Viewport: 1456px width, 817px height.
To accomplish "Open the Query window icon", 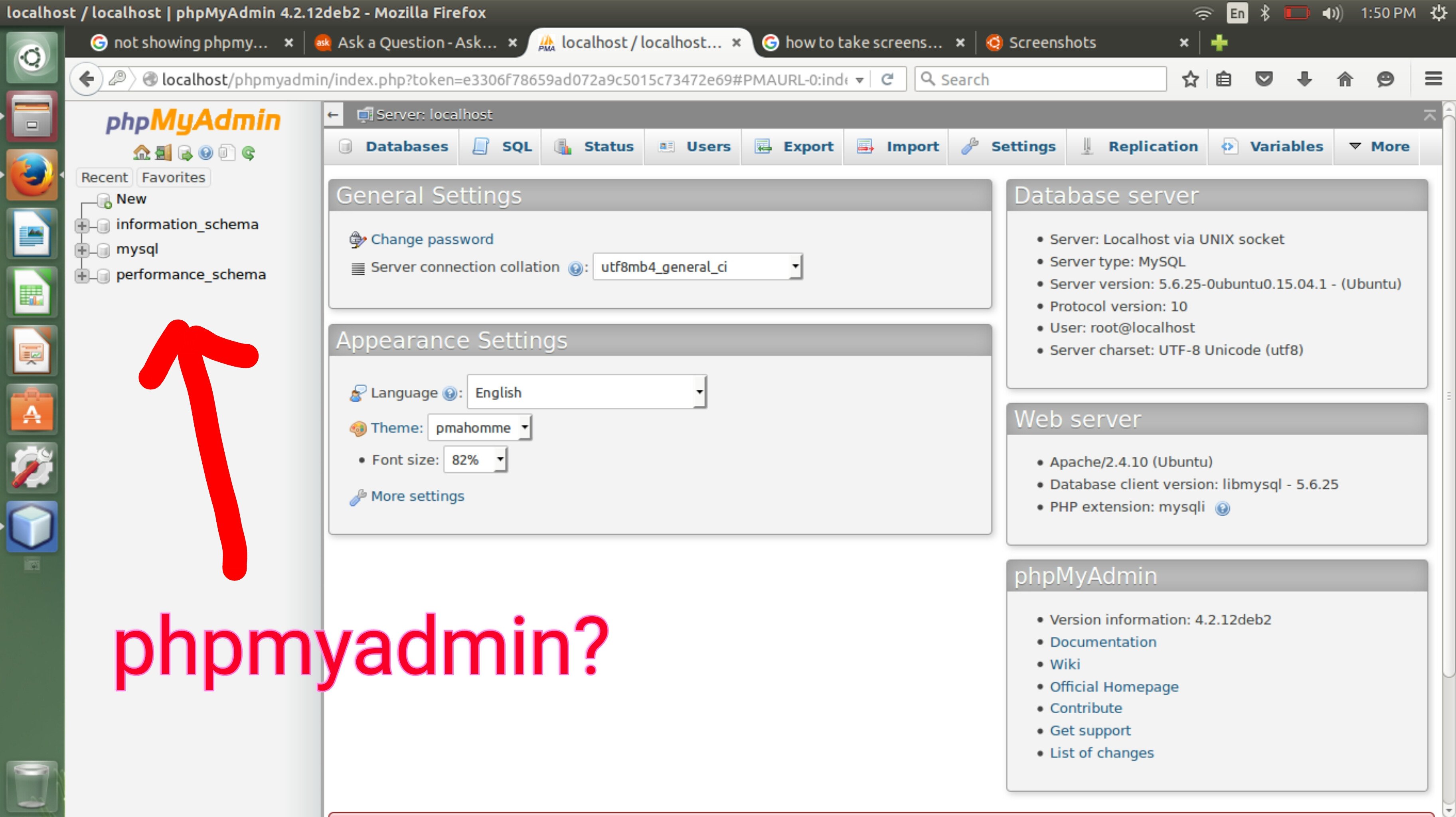I will [x=185, y=152].
